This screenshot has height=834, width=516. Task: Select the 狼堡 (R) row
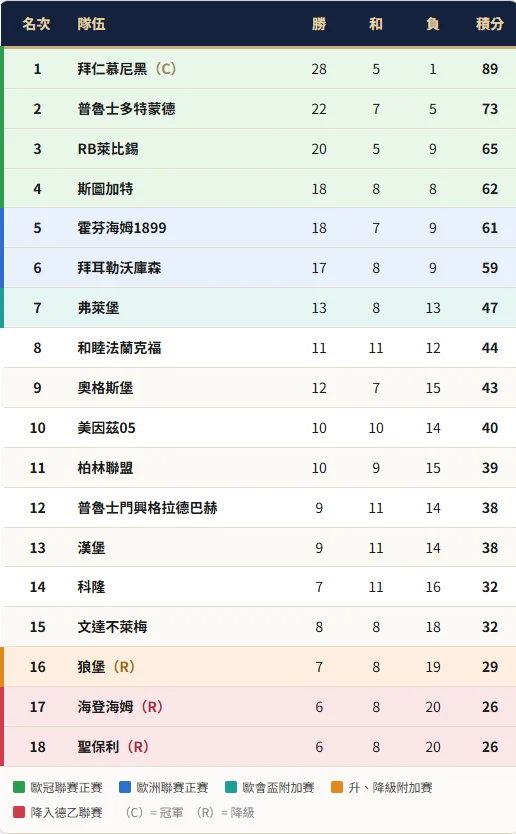click(x=259, y=666)
